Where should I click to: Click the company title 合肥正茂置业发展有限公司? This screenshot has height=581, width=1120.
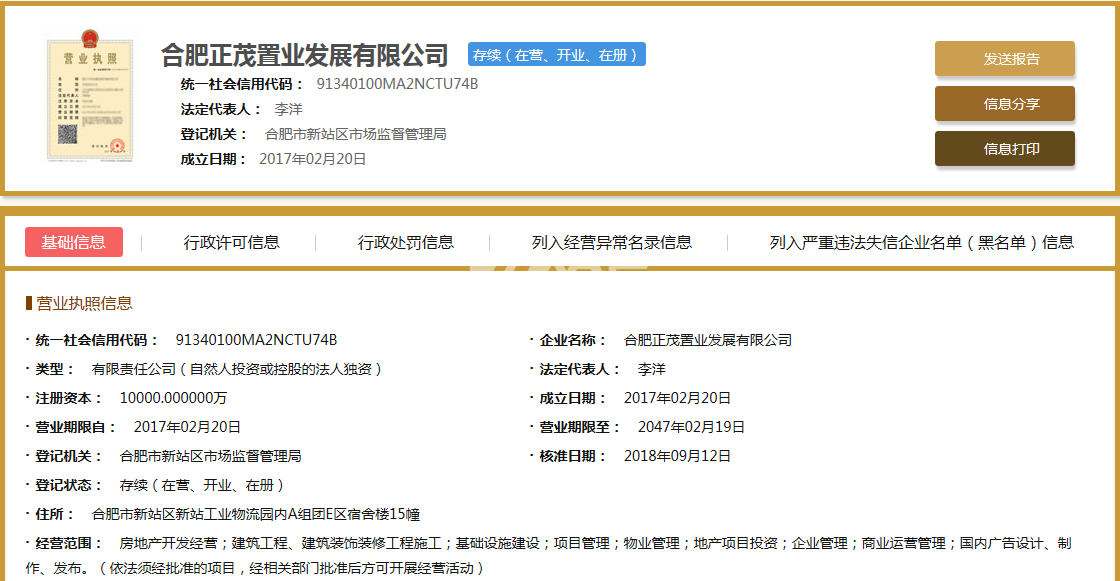click(304, 55)
